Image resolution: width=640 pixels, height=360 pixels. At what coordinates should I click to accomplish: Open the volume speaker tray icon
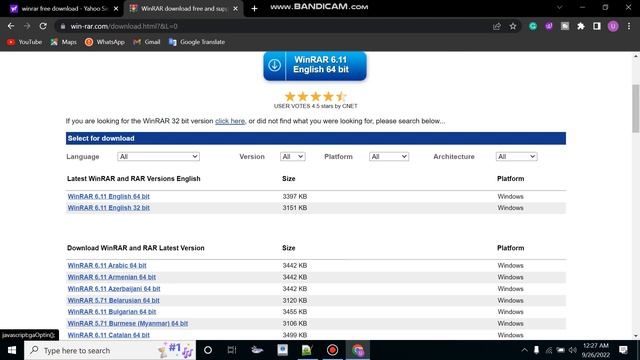click(573, 350)
